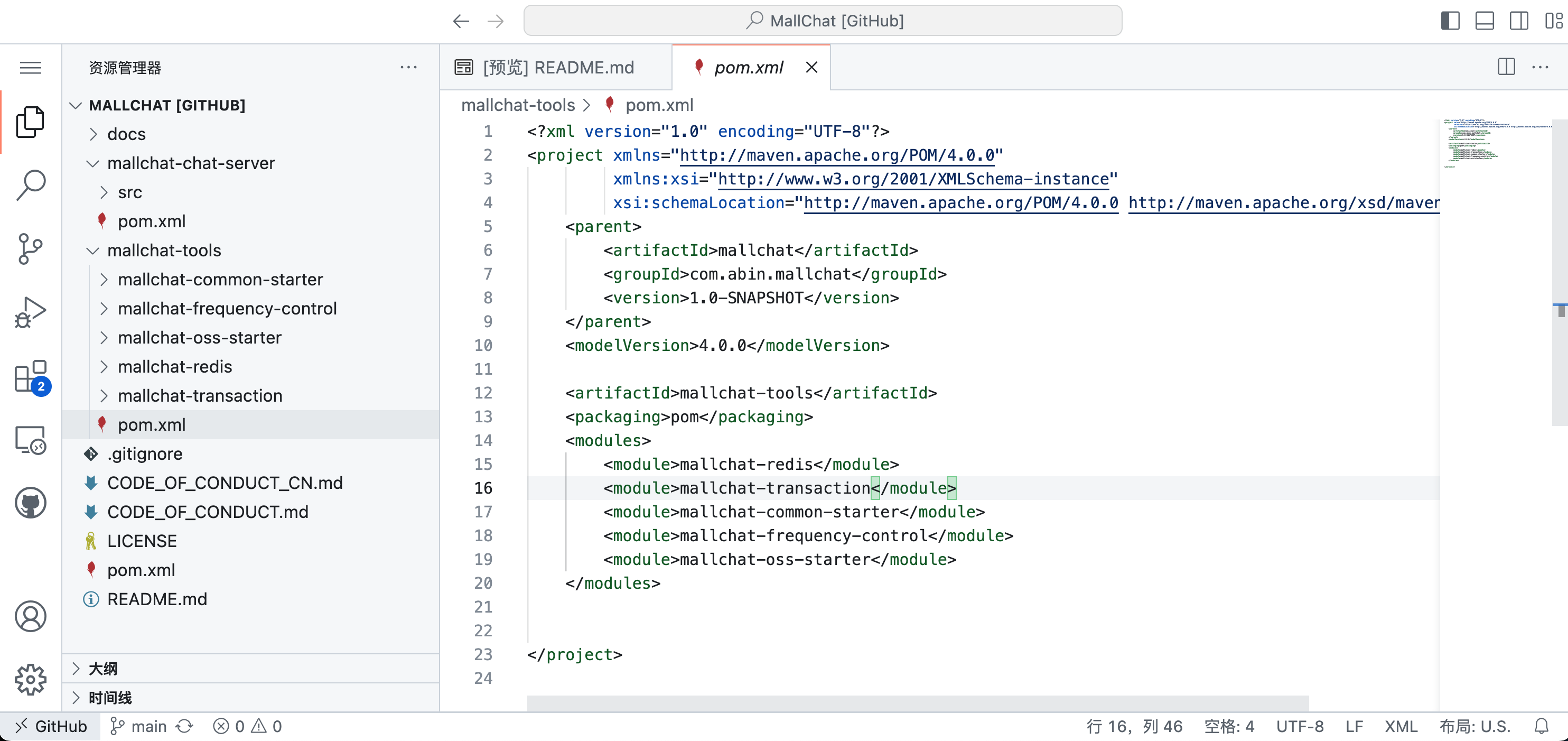Open the Source Control view icon

click(x=31, y=248)
